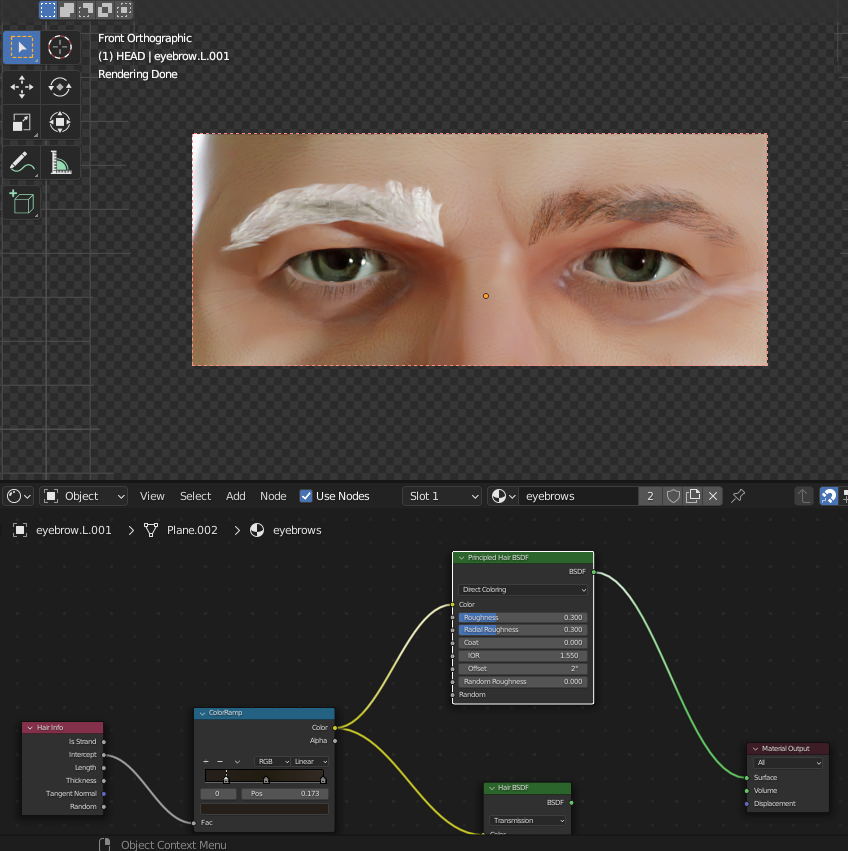Choose the Scale tool
Screen dimensions: 848x851
click(21, 123)
